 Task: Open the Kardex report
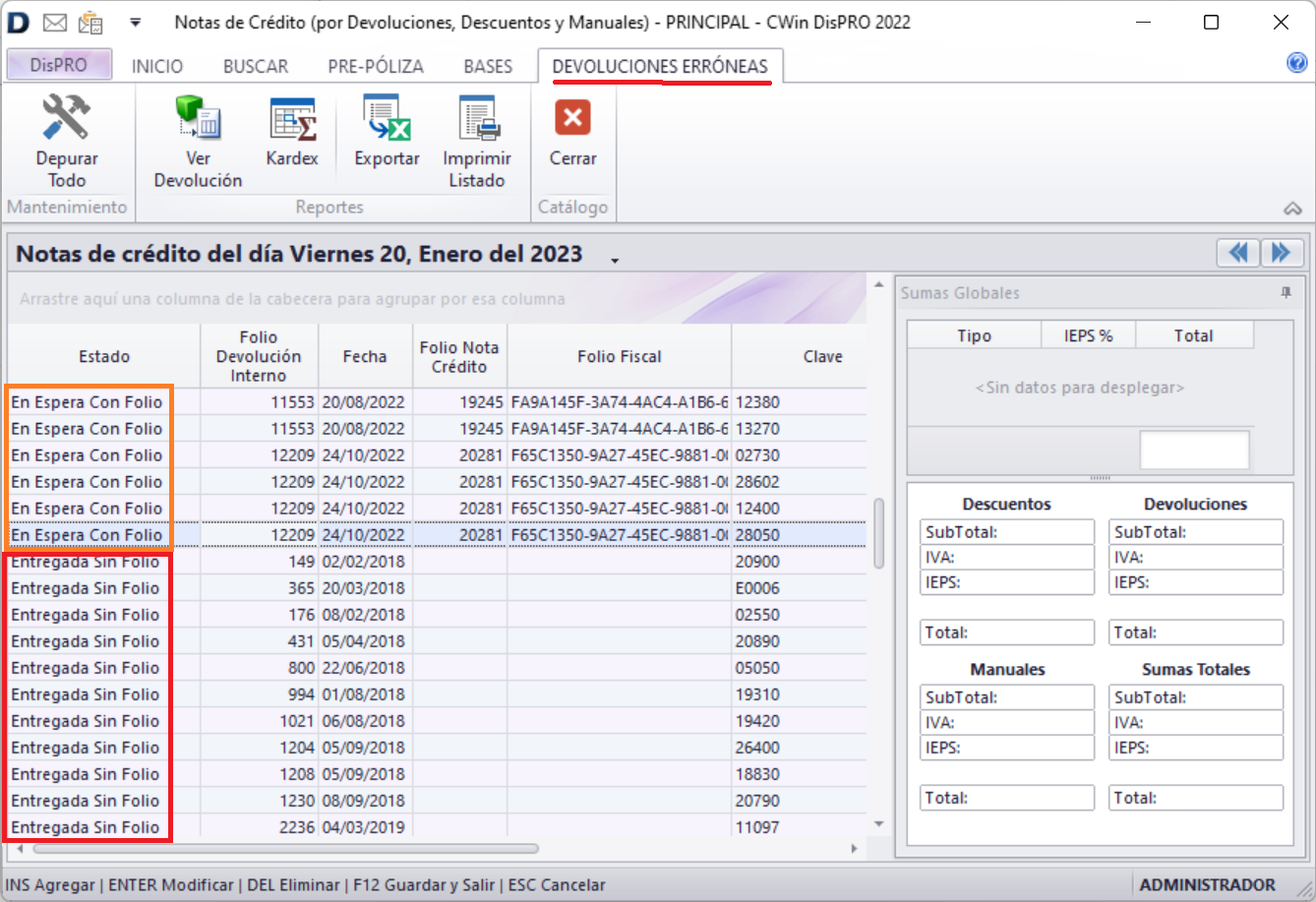292,118
